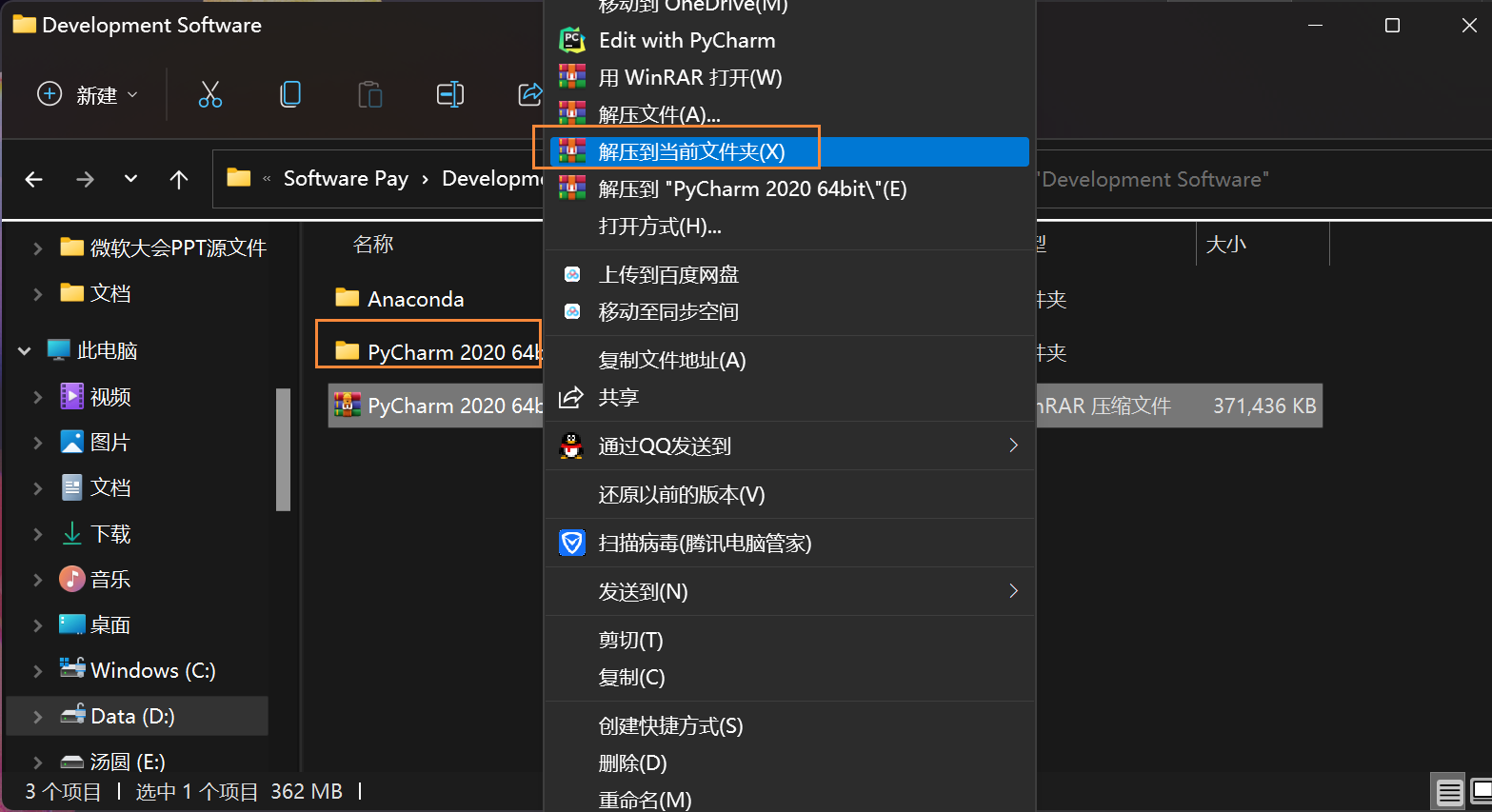The height and width of the screenshot is (812, 1492).
Task: Choose 创建快捷方式(S)
Action: 789,725
